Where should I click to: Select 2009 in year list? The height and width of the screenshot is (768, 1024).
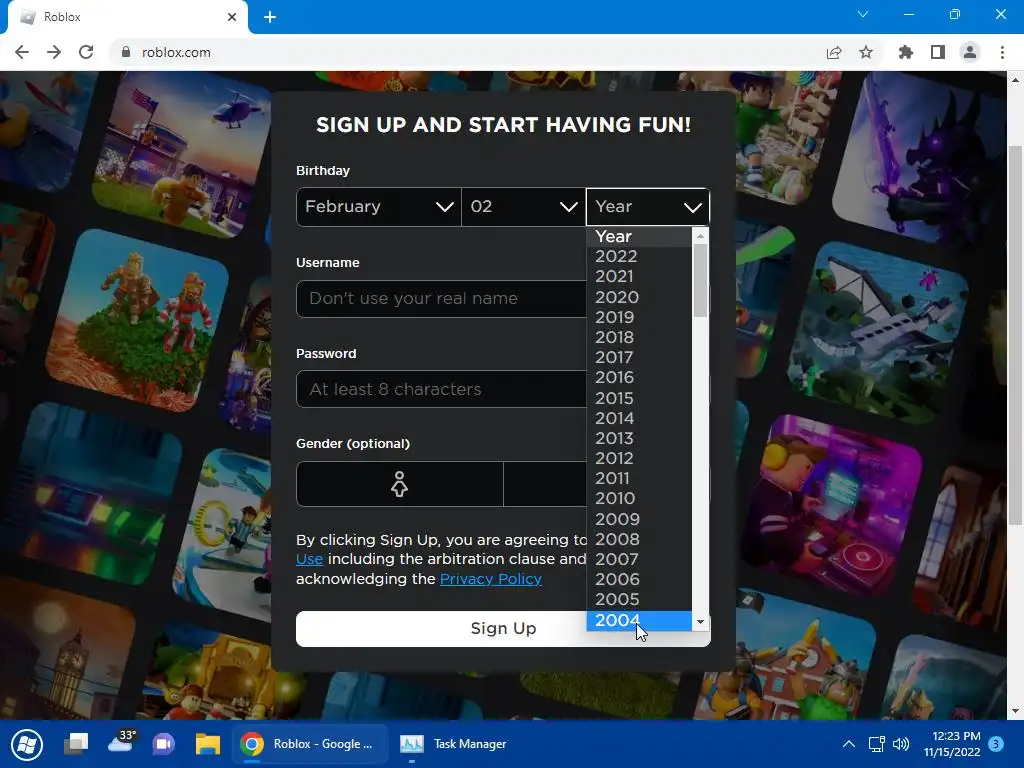click(x=639, y=519)
